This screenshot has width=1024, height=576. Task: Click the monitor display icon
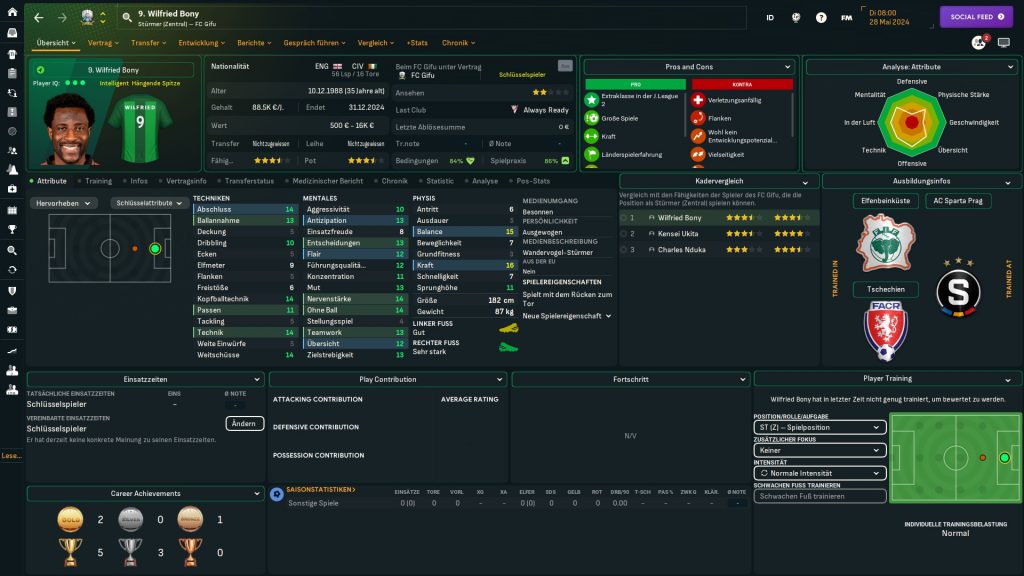tap(1004, 43)
